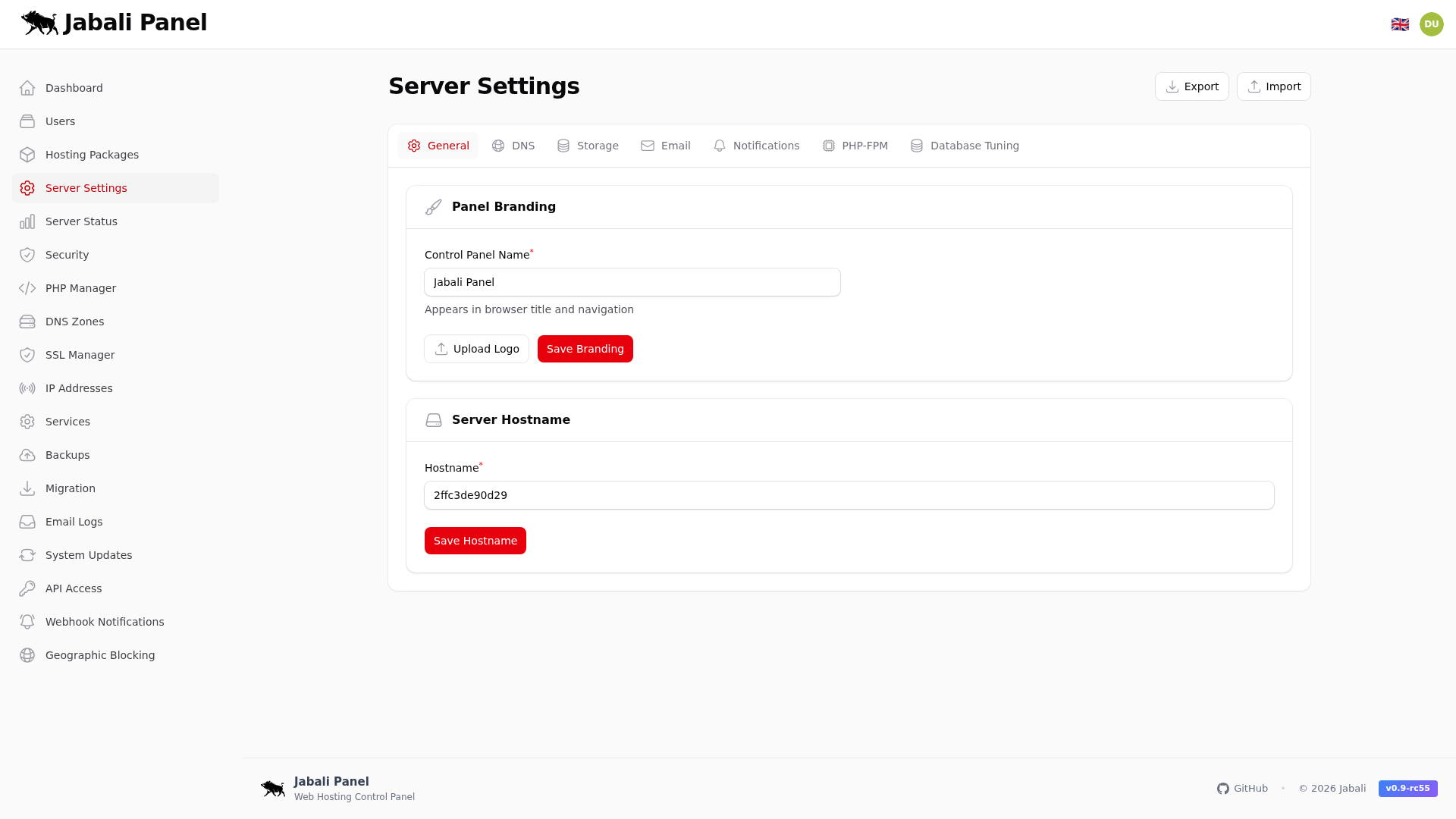Focus the Hostname input field
This screenshot has height=819, width=1456.
(849, 495)
